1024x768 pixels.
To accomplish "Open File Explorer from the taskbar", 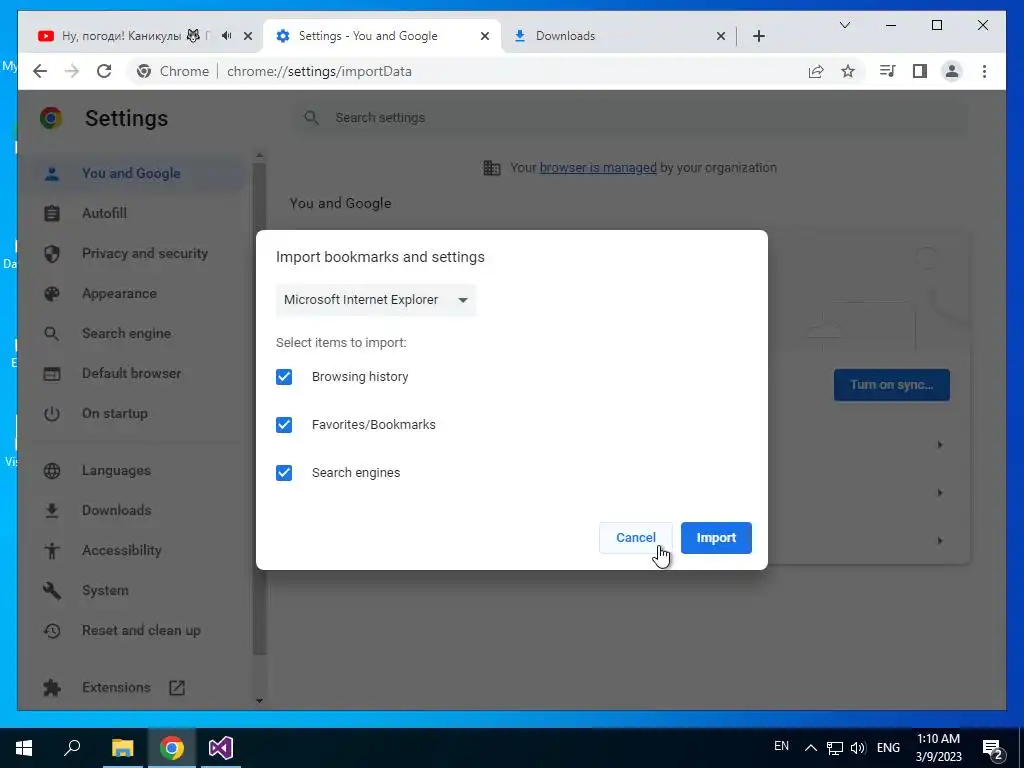I will 122,748.
